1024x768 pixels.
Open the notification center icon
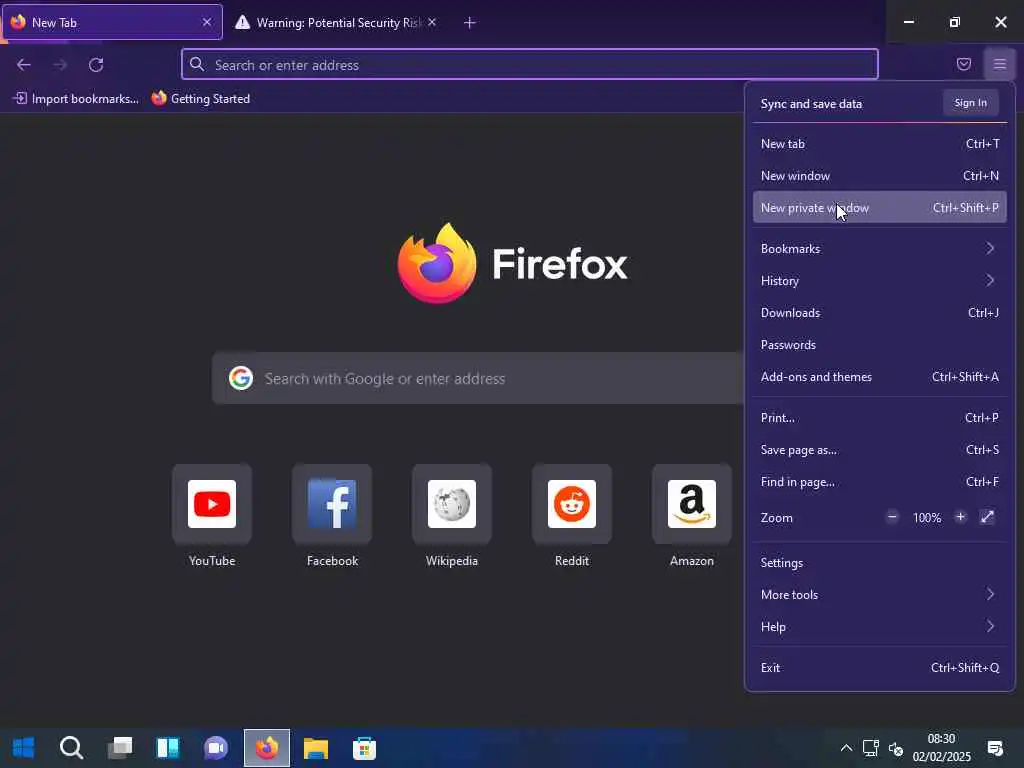[995, 748]
